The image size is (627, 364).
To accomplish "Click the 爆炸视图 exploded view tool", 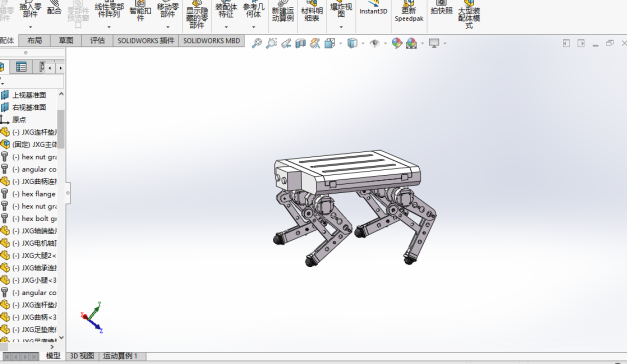I will (x=341, y=10).
